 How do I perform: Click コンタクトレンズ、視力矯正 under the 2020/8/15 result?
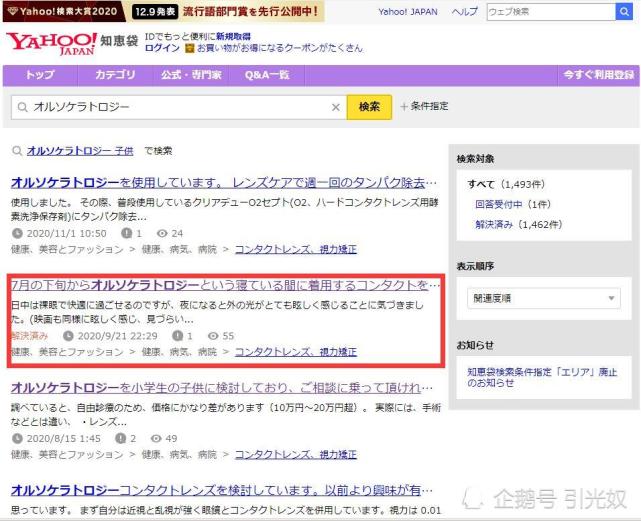(296, 454)
